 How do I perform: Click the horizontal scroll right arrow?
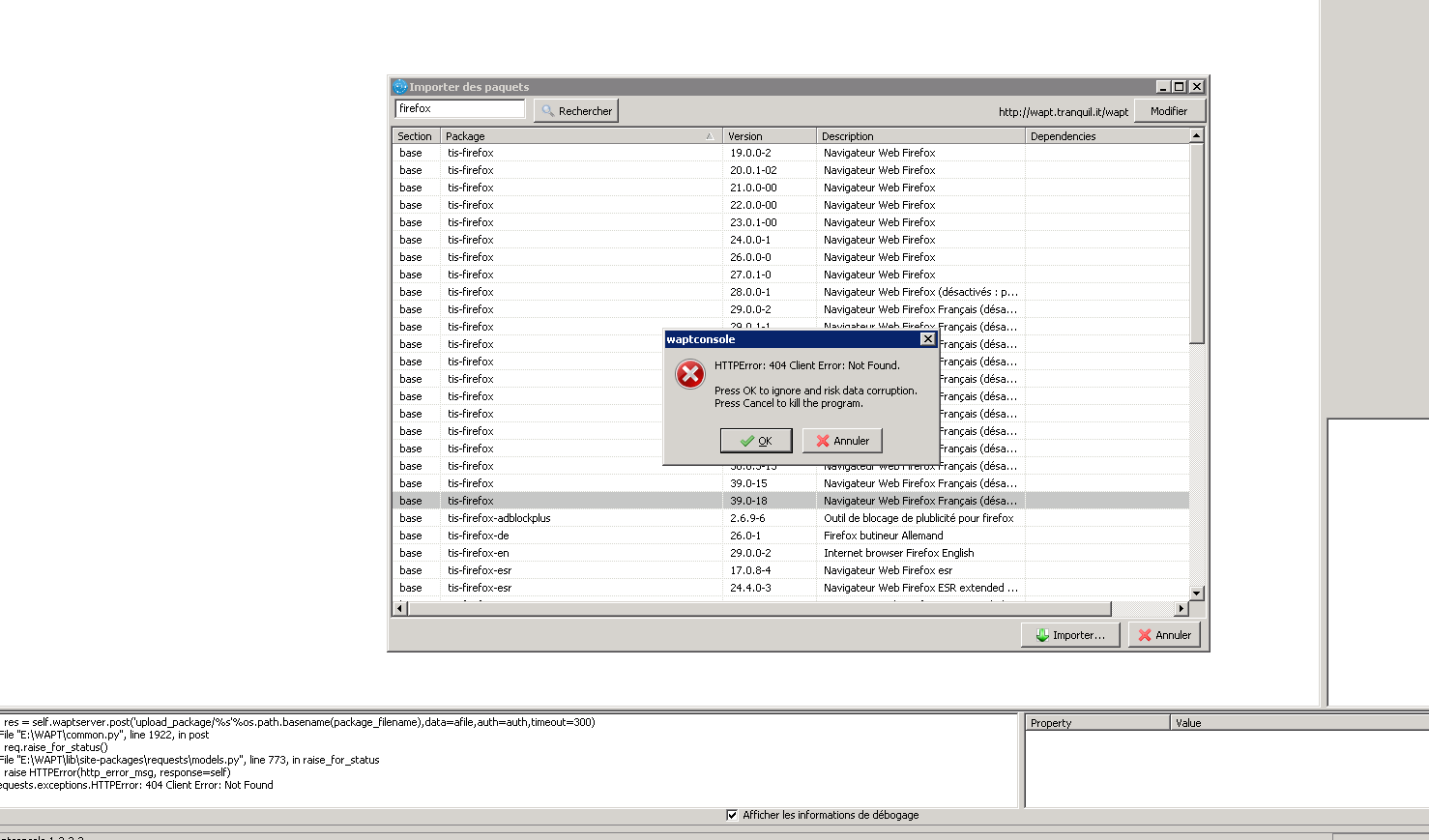pyautogui.click(x=1181, y=609)
